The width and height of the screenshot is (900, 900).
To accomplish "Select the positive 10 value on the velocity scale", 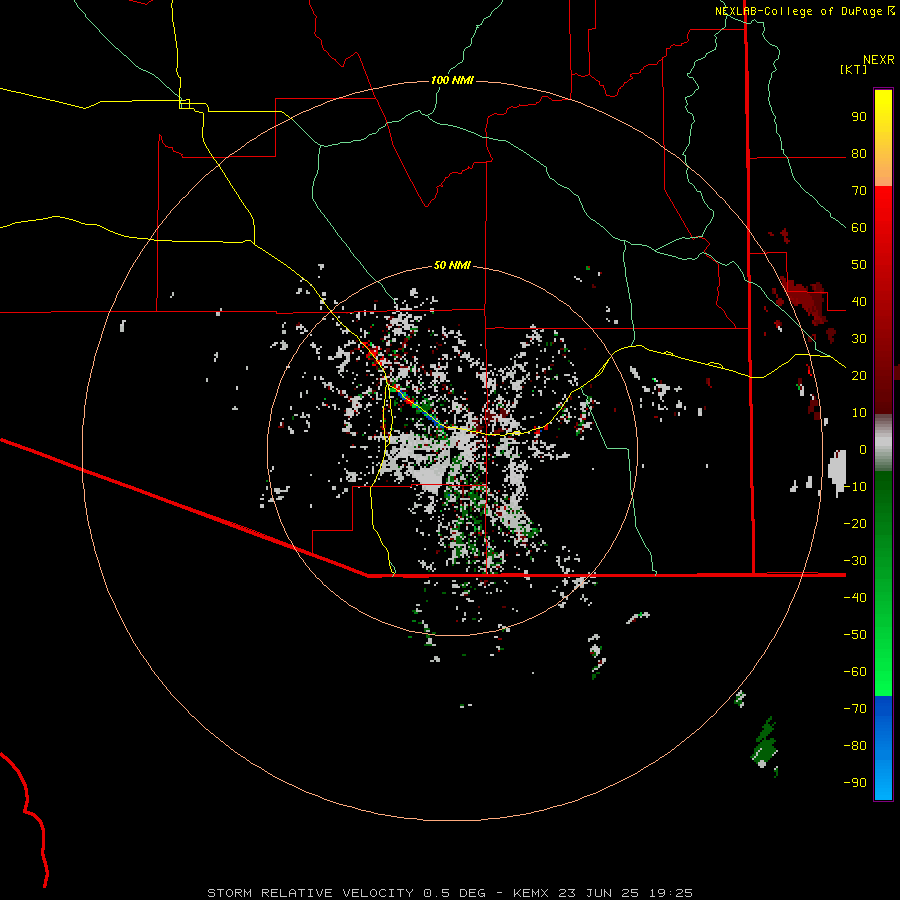I will pos(859,413).
